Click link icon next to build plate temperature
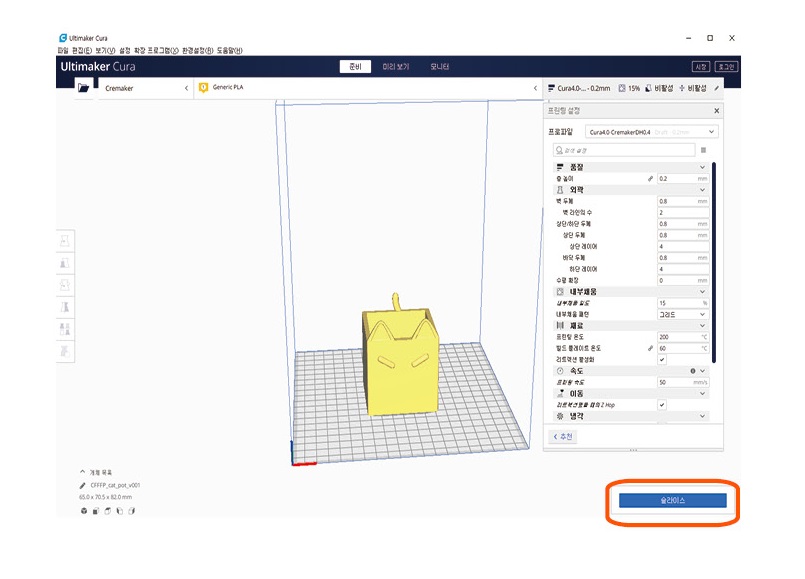The width and height of the screenshot is (805, 579). [x=650, y=348]
